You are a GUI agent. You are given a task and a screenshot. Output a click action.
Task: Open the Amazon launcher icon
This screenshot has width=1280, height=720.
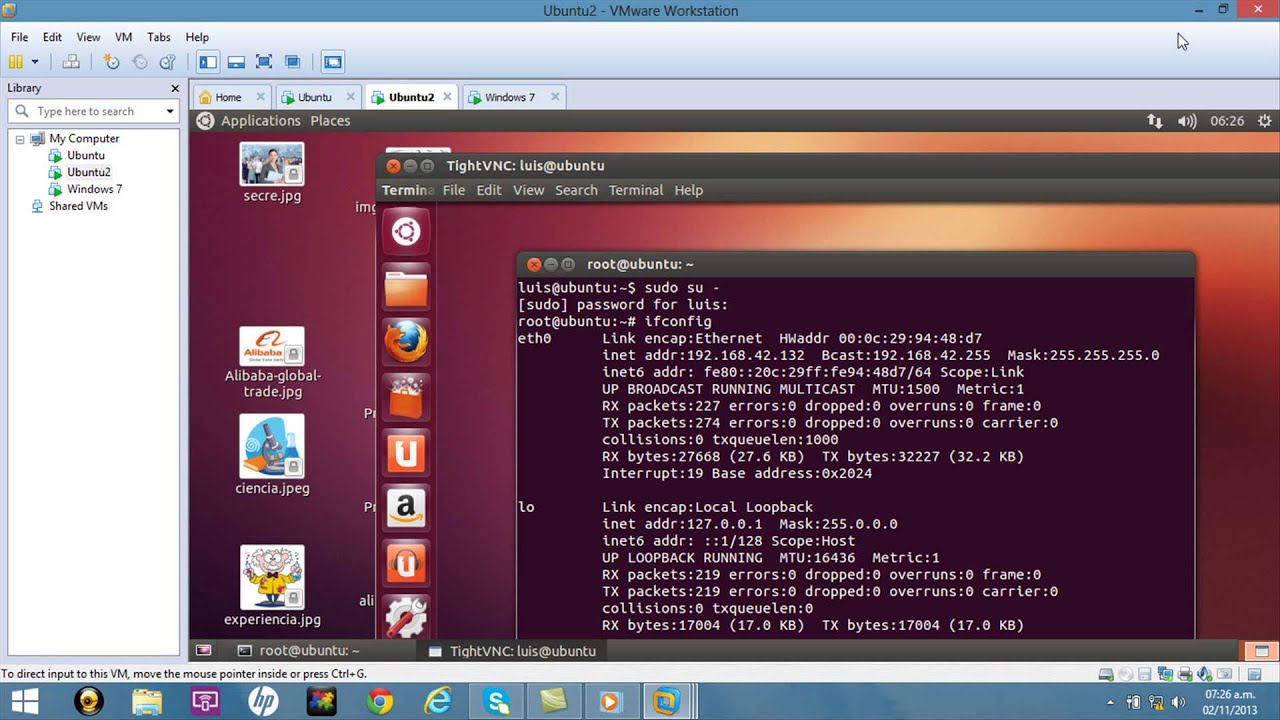coord(406,508)
